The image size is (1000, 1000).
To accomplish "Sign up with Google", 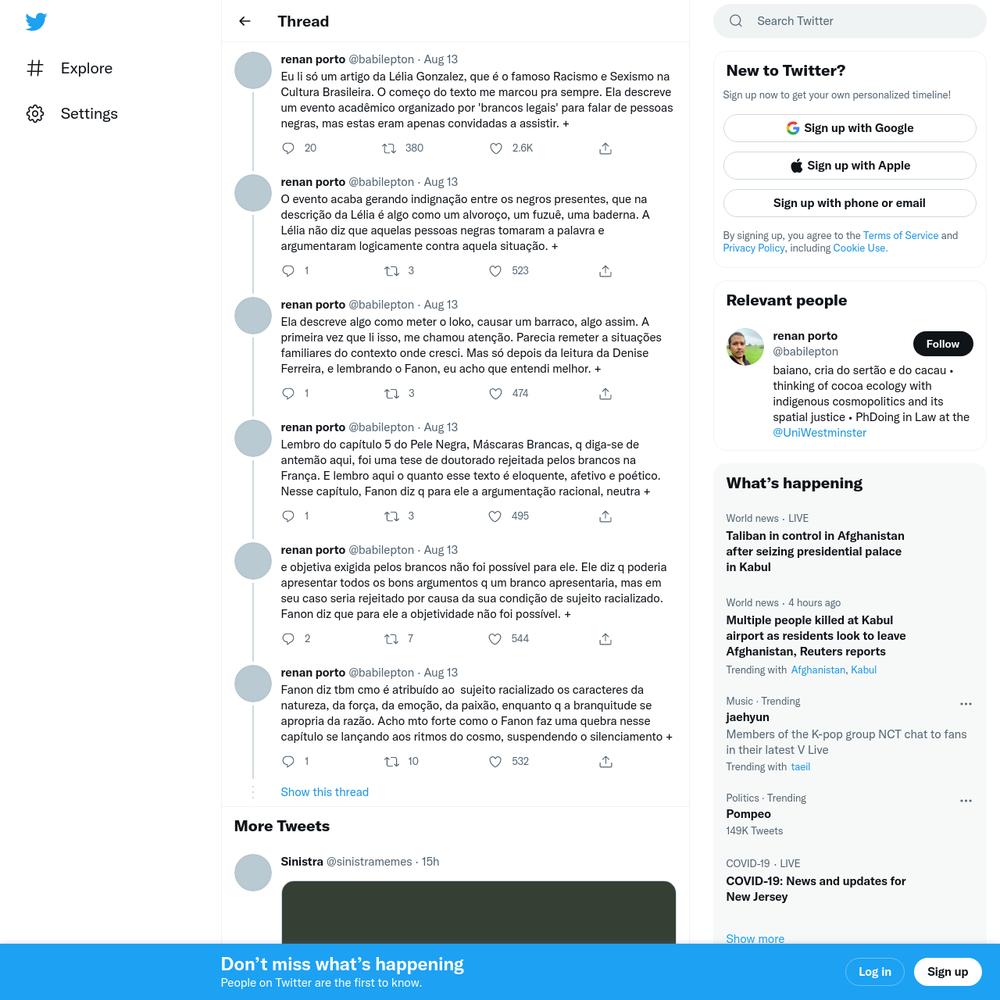I will click(x=849, y=128).
